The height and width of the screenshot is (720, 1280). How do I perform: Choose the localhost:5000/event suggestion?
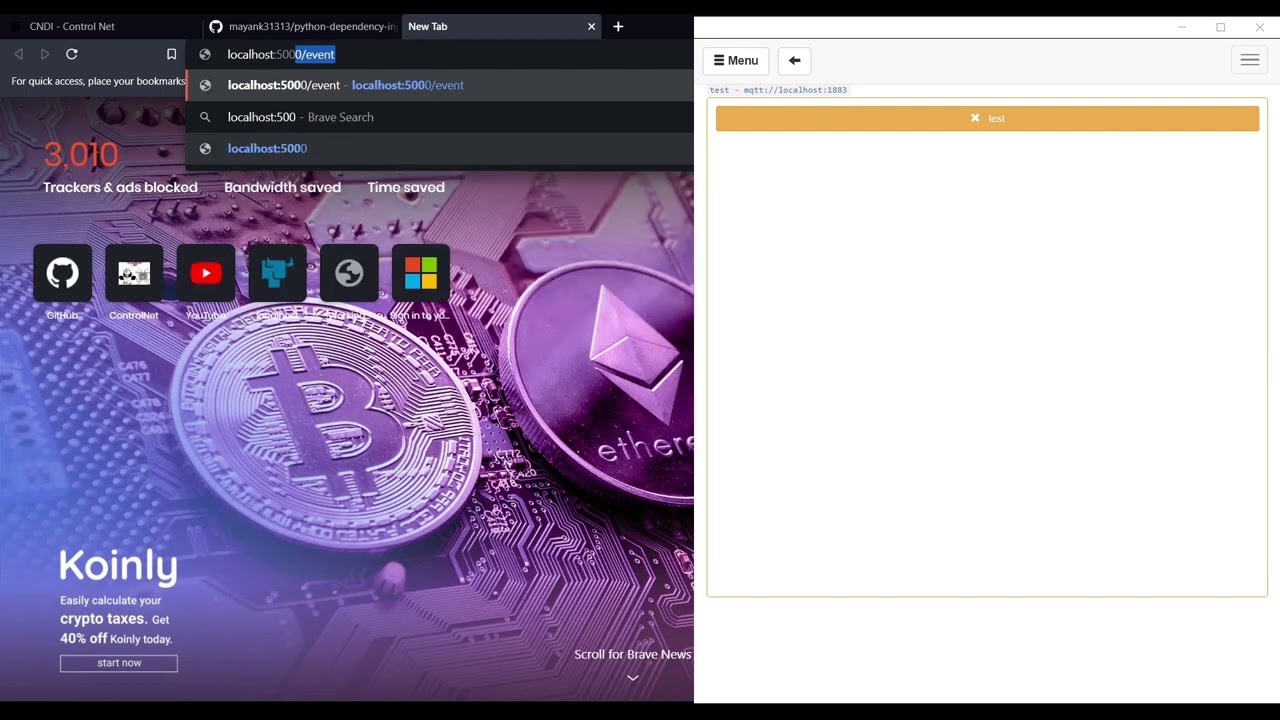[440, 85]
